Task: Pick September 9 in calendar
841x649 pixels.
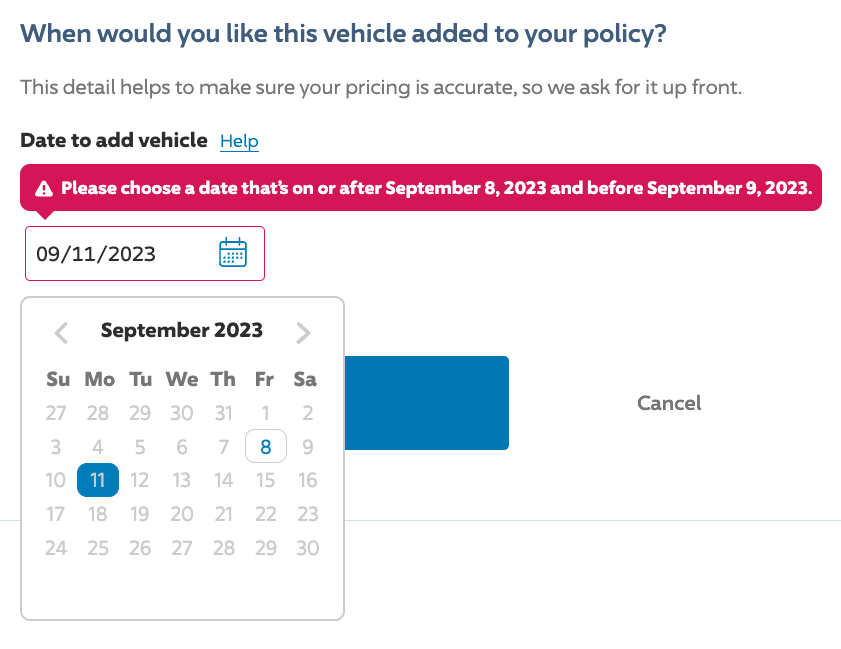Action: point(307,446)
